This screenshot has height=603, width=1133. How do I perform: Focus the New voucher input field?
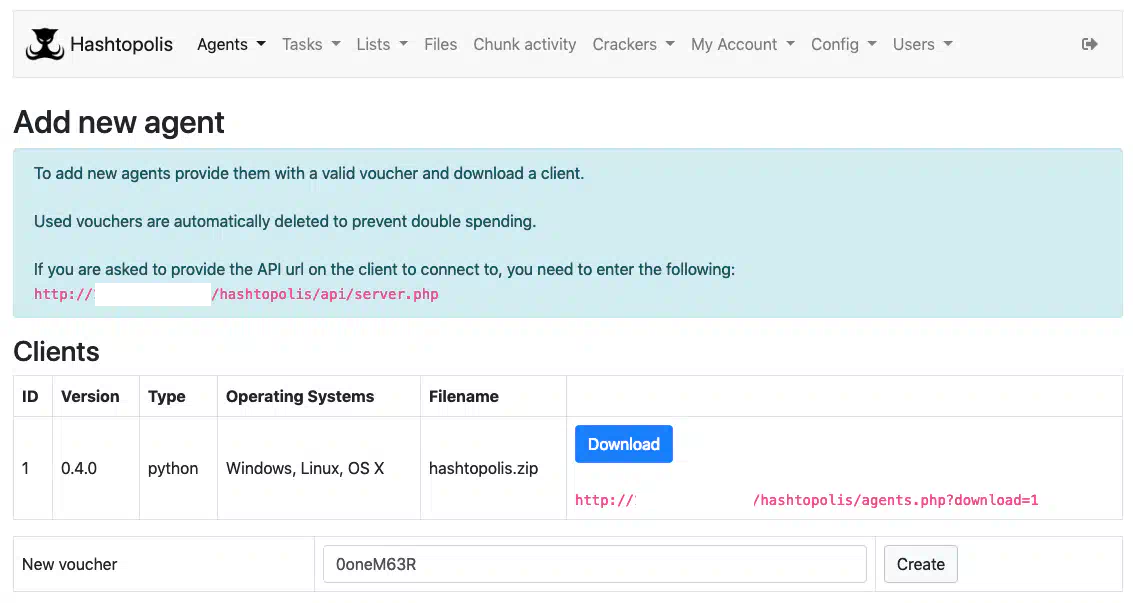point(595,564)
